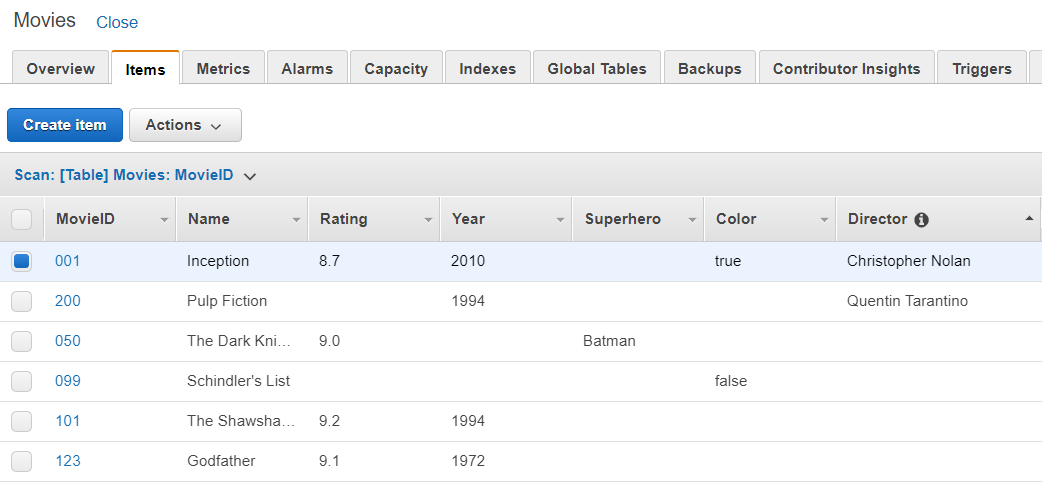Click the Close link beside Movies
The height and width of the screenshot is (485, 1042).
pos(117,22)
